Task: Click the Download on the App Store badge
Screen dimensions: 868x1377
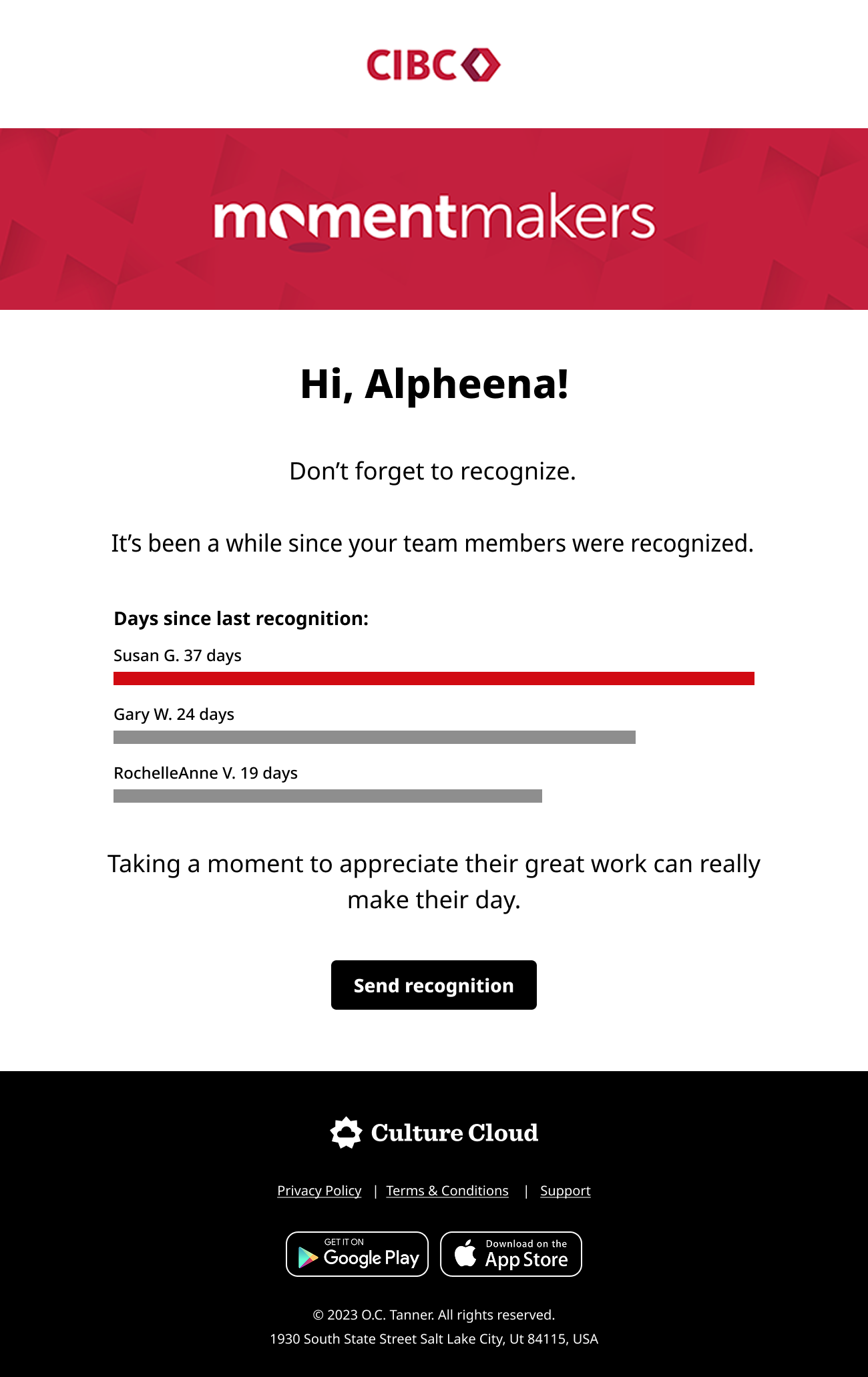Action: tap(511, 1254)
